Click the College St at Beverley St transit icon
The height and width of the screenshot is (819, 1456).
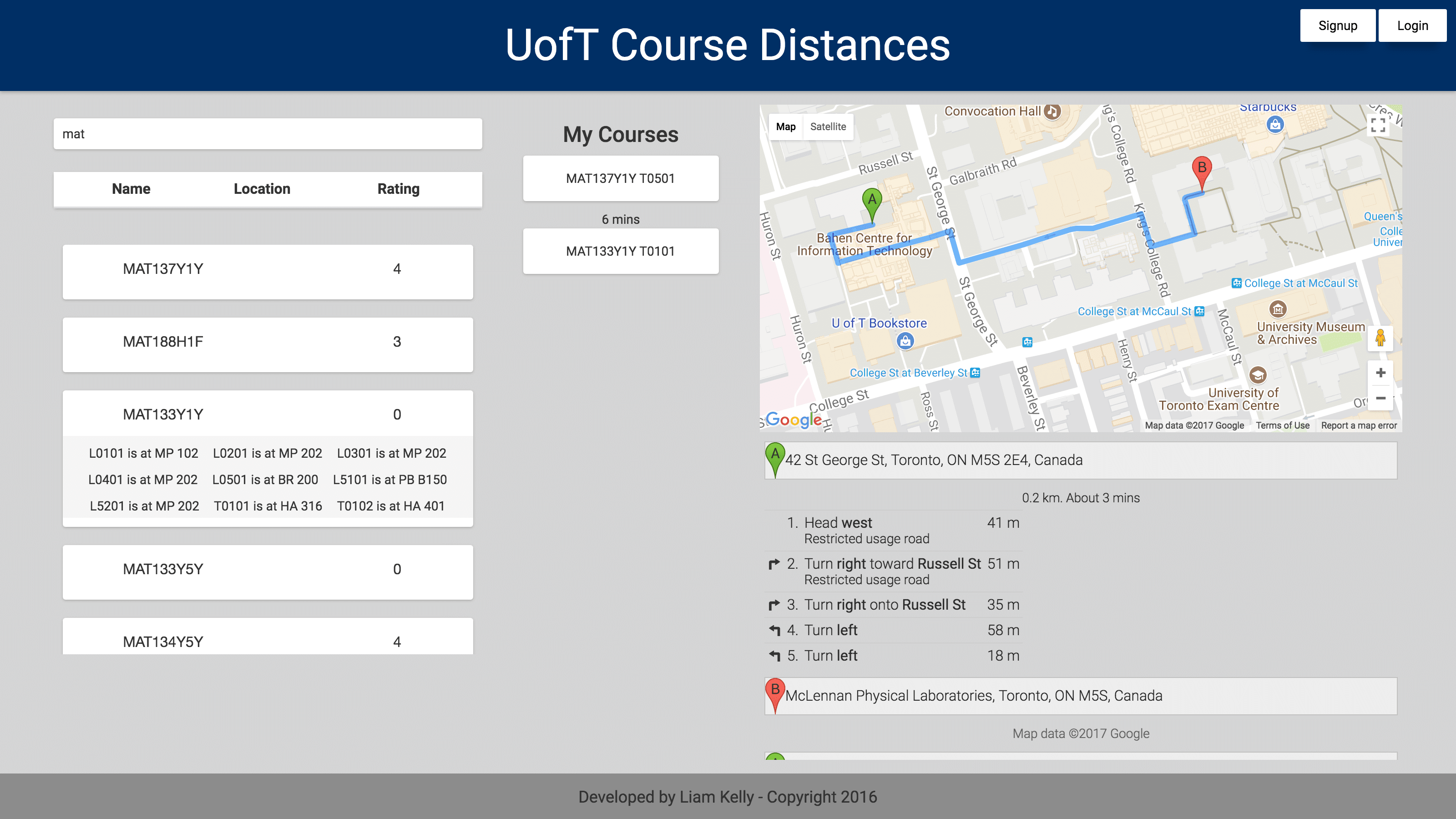[x=976, y=373]
